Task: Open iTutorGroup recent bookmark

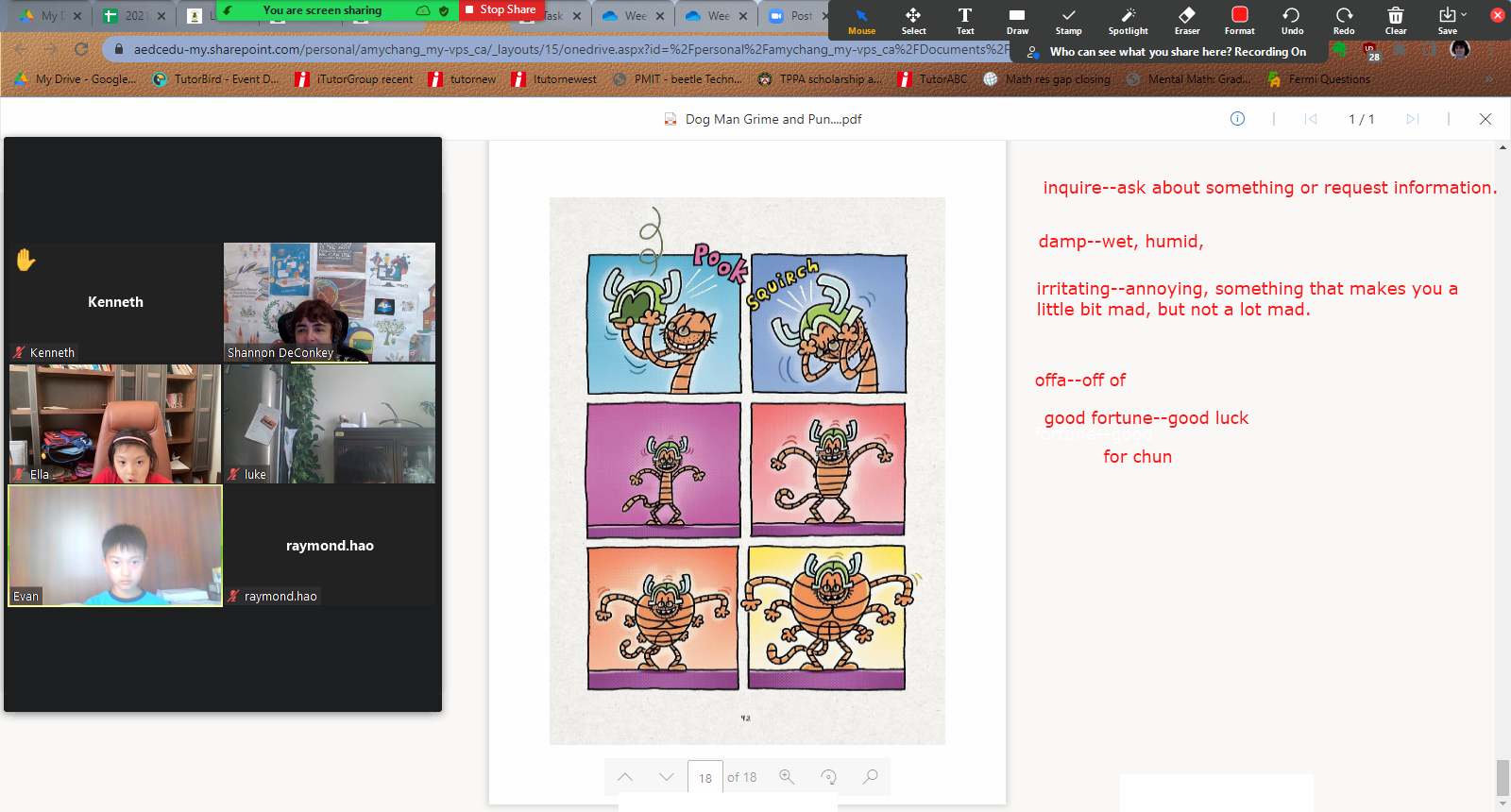Action: click(354, 79)
